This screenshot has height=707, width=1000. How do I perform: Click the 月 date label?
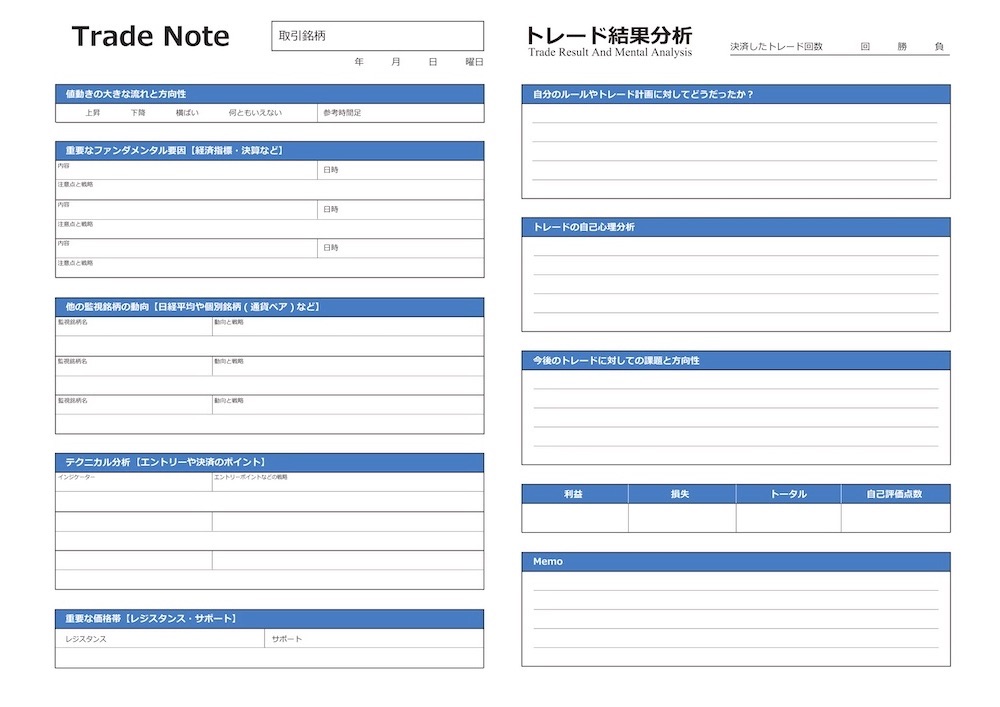tap(396, 62)
